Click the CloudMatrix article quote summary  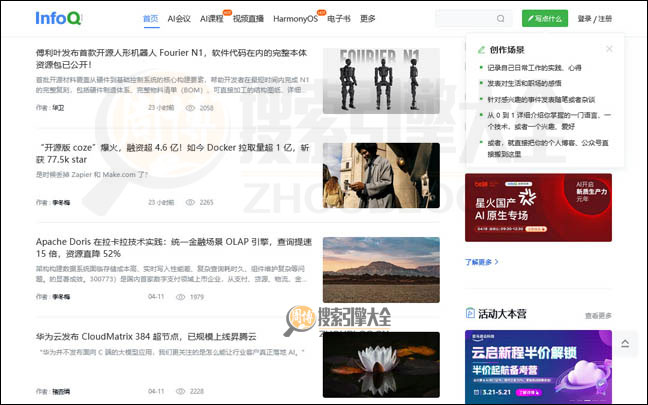(172, 352)
